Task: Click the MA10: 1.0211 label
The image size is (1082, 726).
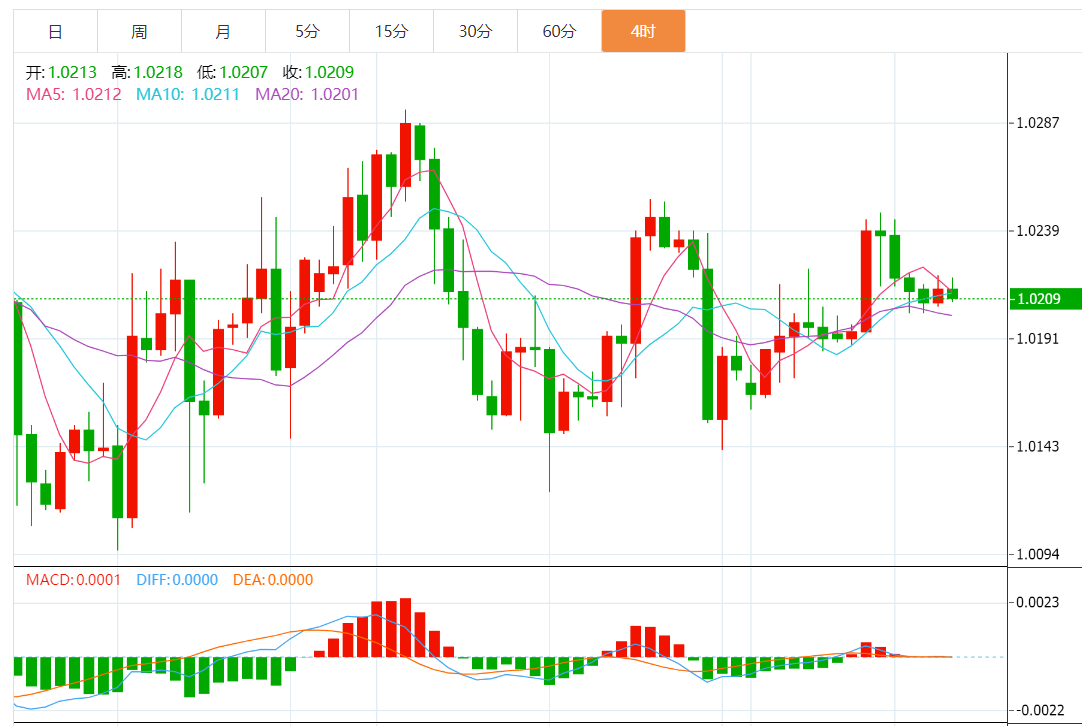Action: tap(188, 95)
